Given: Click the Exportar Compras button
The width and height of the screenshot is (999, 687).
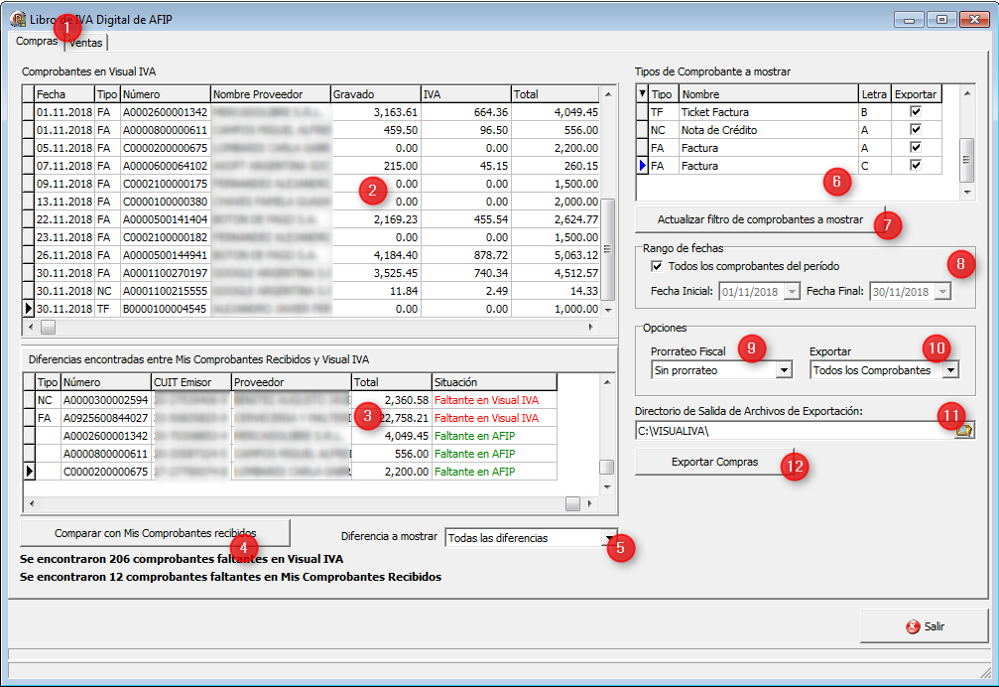Looking at the screenshot, I should 714,462.
